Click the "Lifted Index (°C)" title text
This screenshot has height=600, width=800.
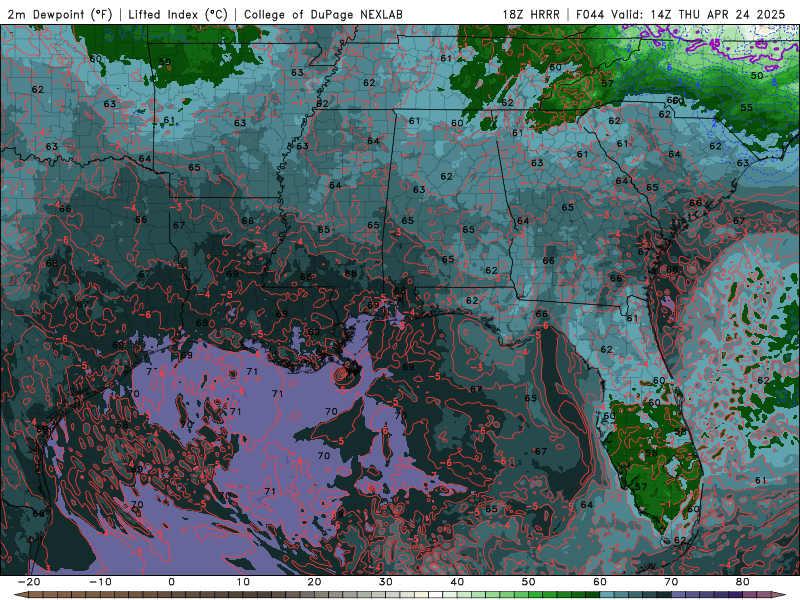click(x=178, y=15)
